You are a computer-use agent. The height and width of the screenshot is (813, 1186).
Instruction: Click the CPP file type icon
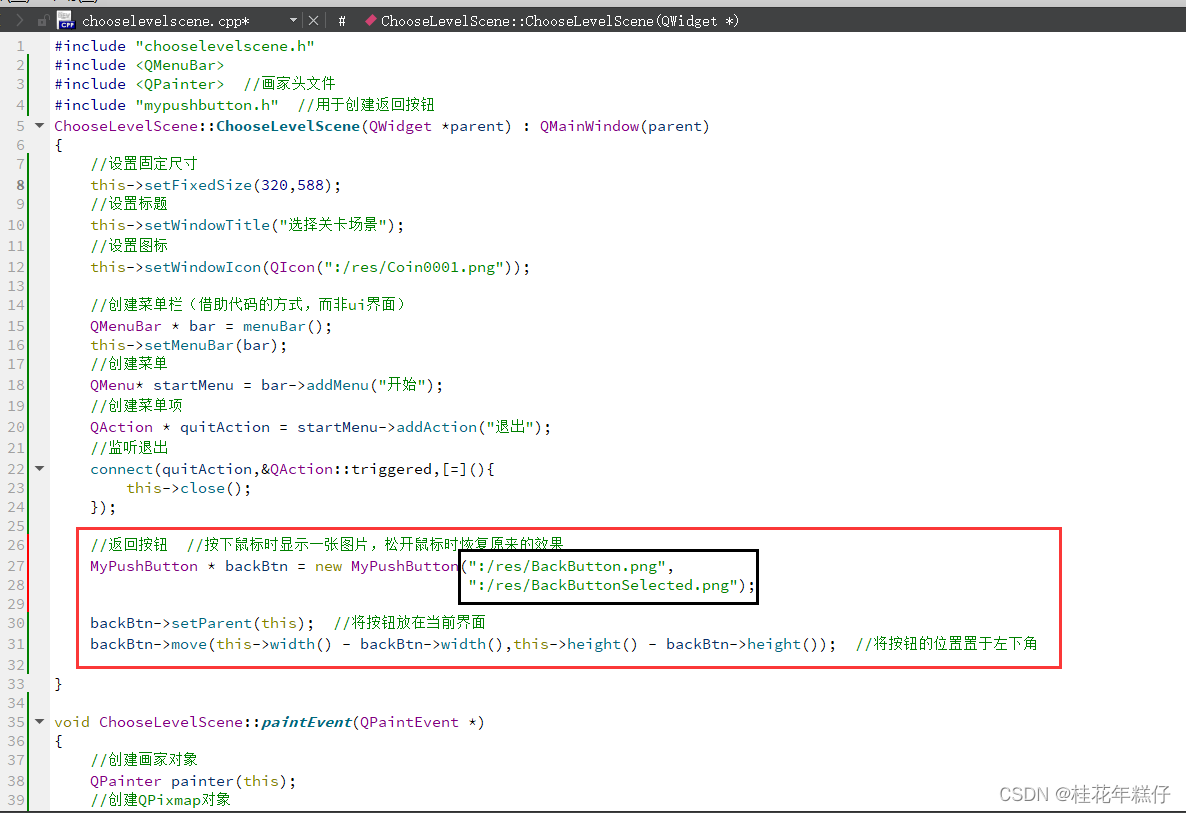pos(66,20)
